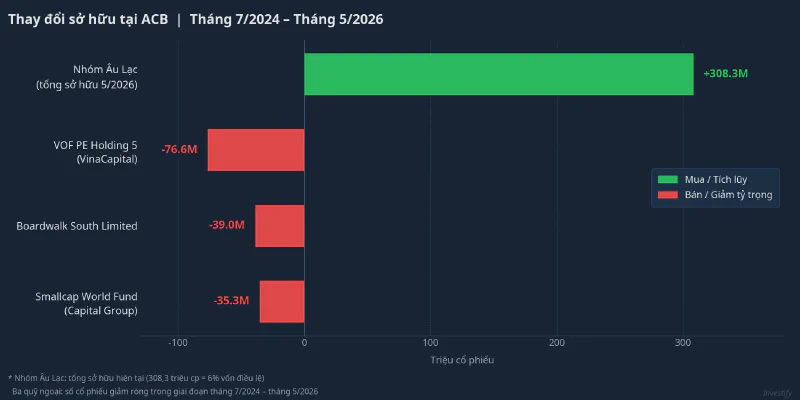Click the 300 tick on the x-axis
This screenshot has width=800, height=400.
point(683,343)
